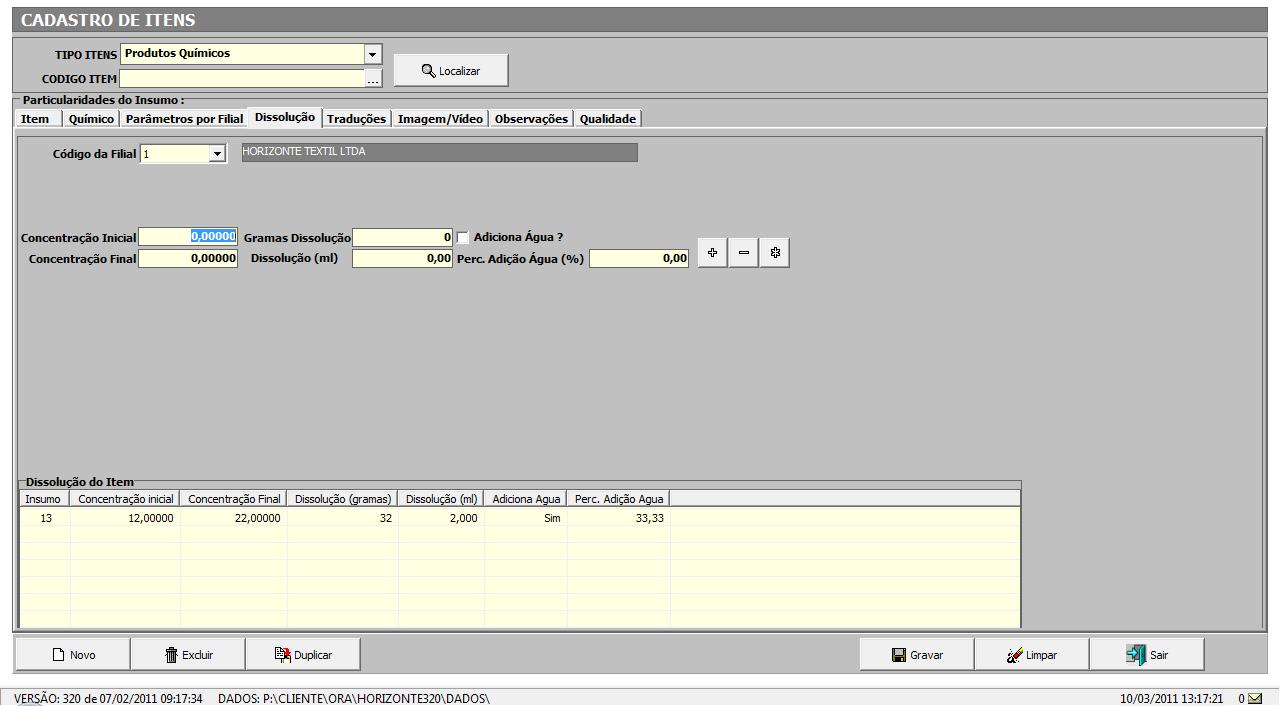The width and height of the screenshot is (1280, 706).
Task: Click the envelope icon in status bar
Action: [x=1254, y=698]
